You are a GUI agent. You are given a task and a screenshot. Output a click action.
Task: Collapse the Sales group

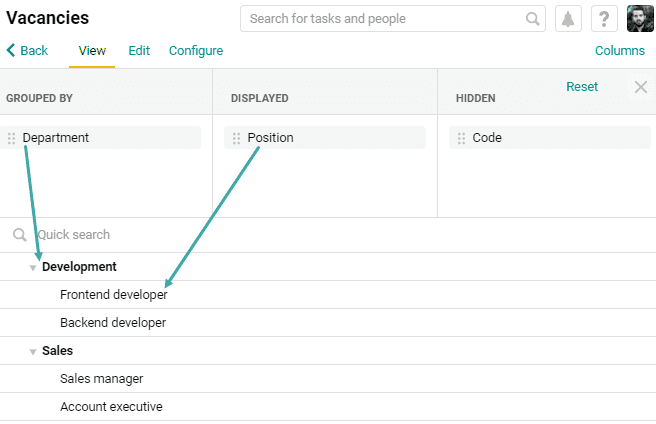(33, 352)
